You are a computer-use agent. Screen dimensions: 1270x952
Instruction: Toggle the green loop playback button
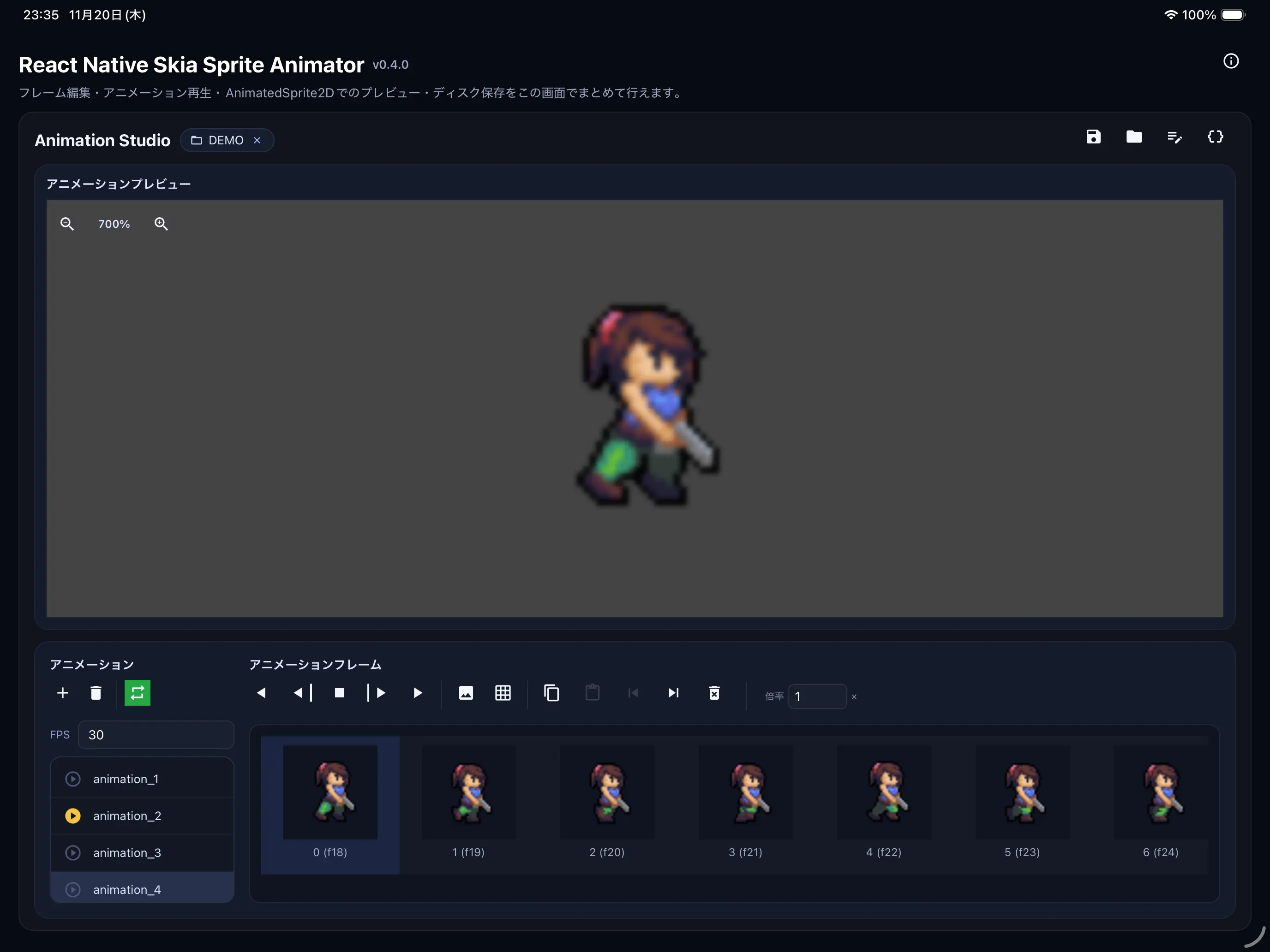pyautogui.click(x=137, y=693)
